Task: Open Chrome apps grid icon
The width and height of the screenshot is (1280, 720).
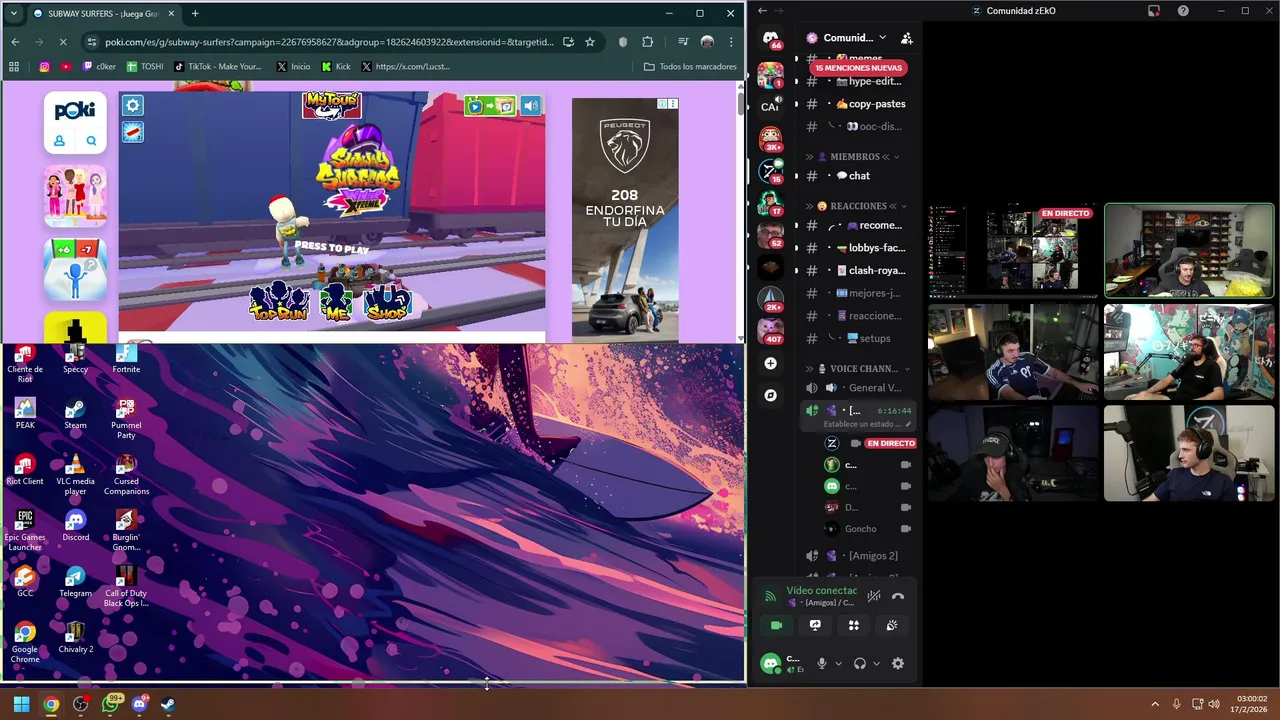Action: (14, 67)
